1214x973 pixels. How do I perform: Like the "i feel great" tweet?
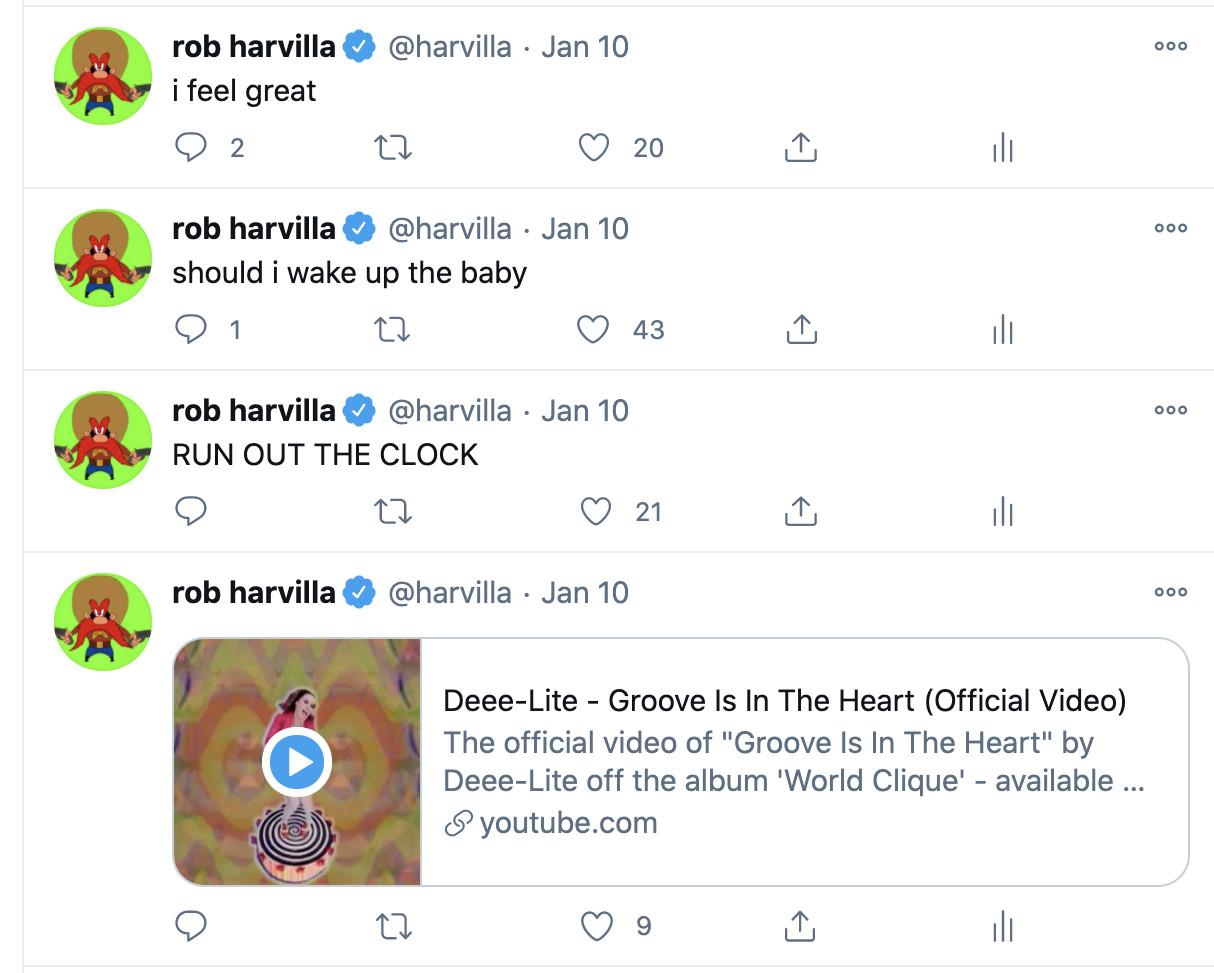(x=594, y=148)
